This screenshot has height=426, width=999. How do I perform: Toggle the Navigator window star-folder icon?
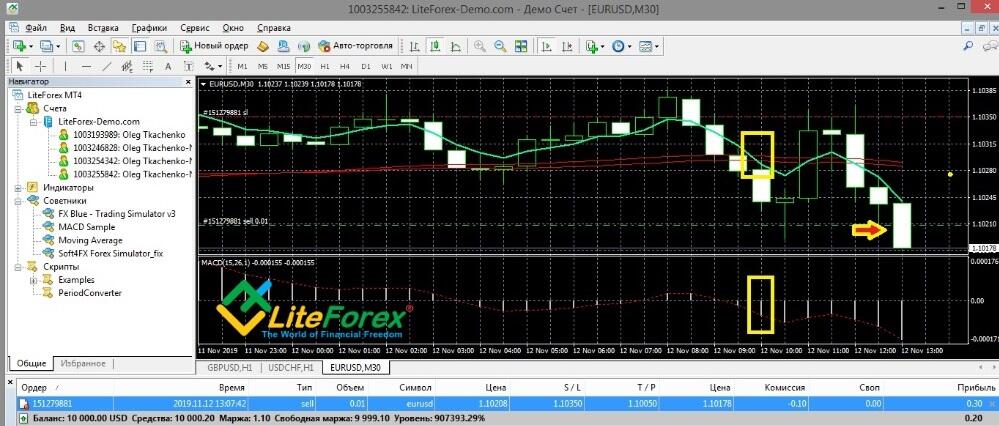pos(119,46)
